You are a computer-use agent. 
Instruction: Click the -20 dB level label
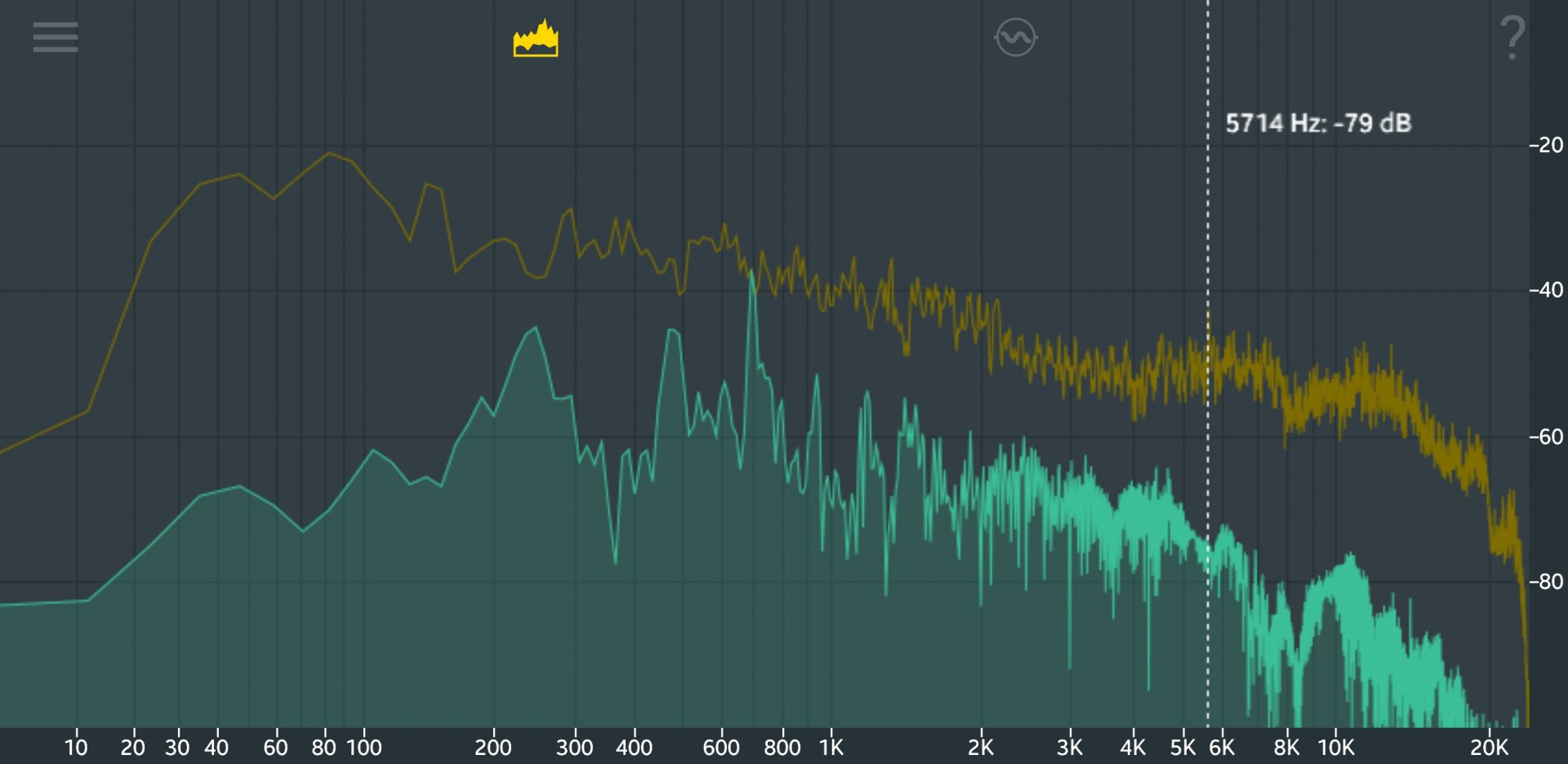1545,145
